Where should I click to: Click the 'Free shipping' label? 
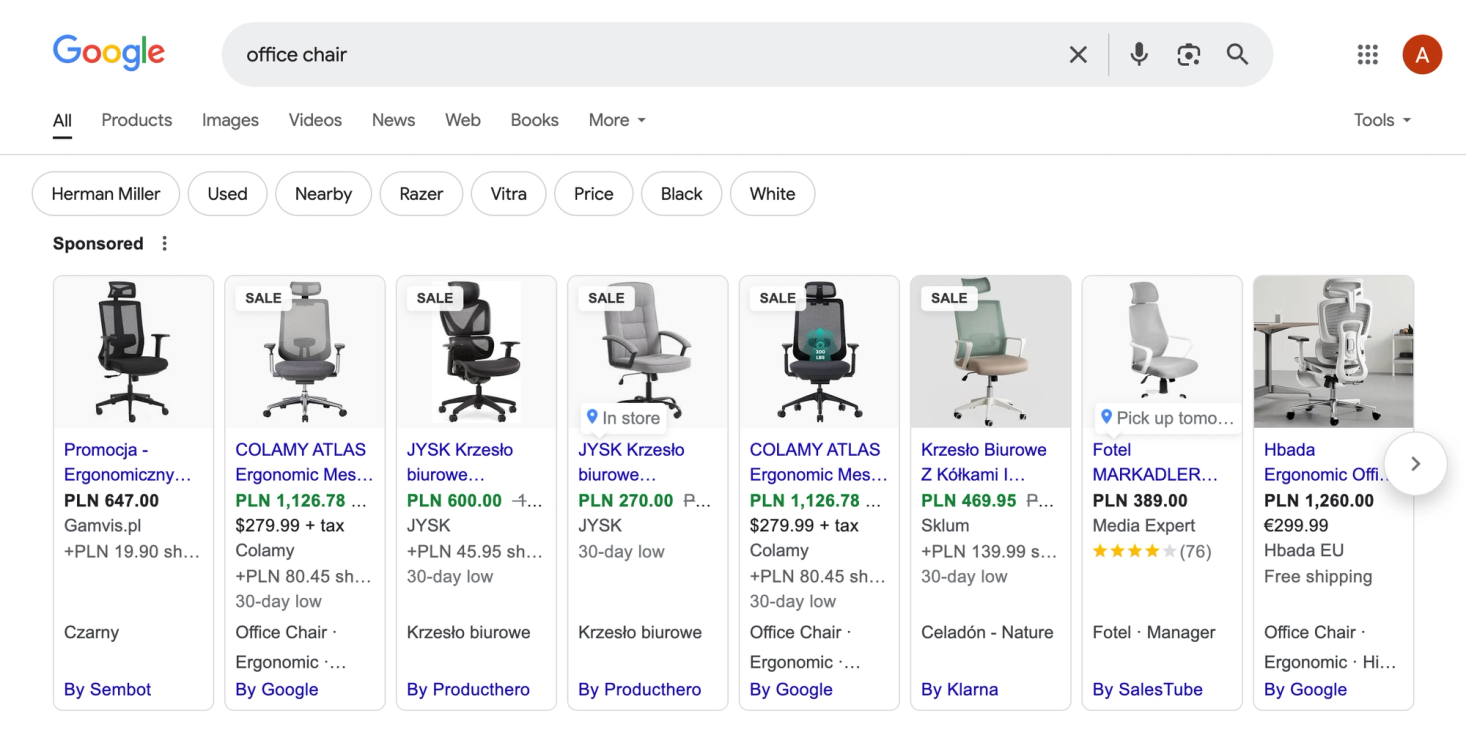[1318, 577]
